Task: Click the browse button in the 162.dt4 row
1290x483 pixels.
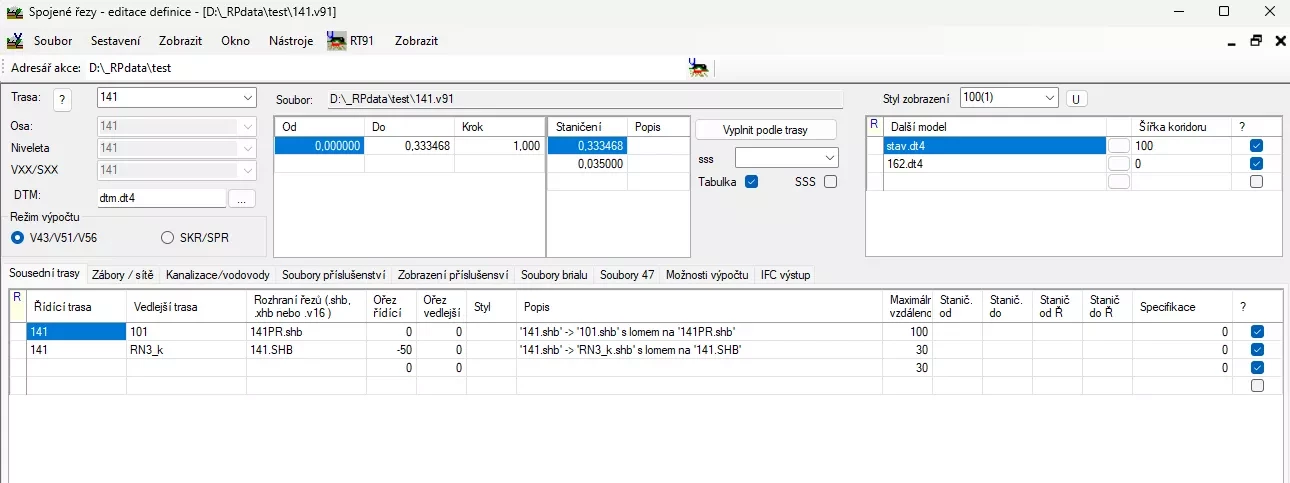Action: point(1119,163)
